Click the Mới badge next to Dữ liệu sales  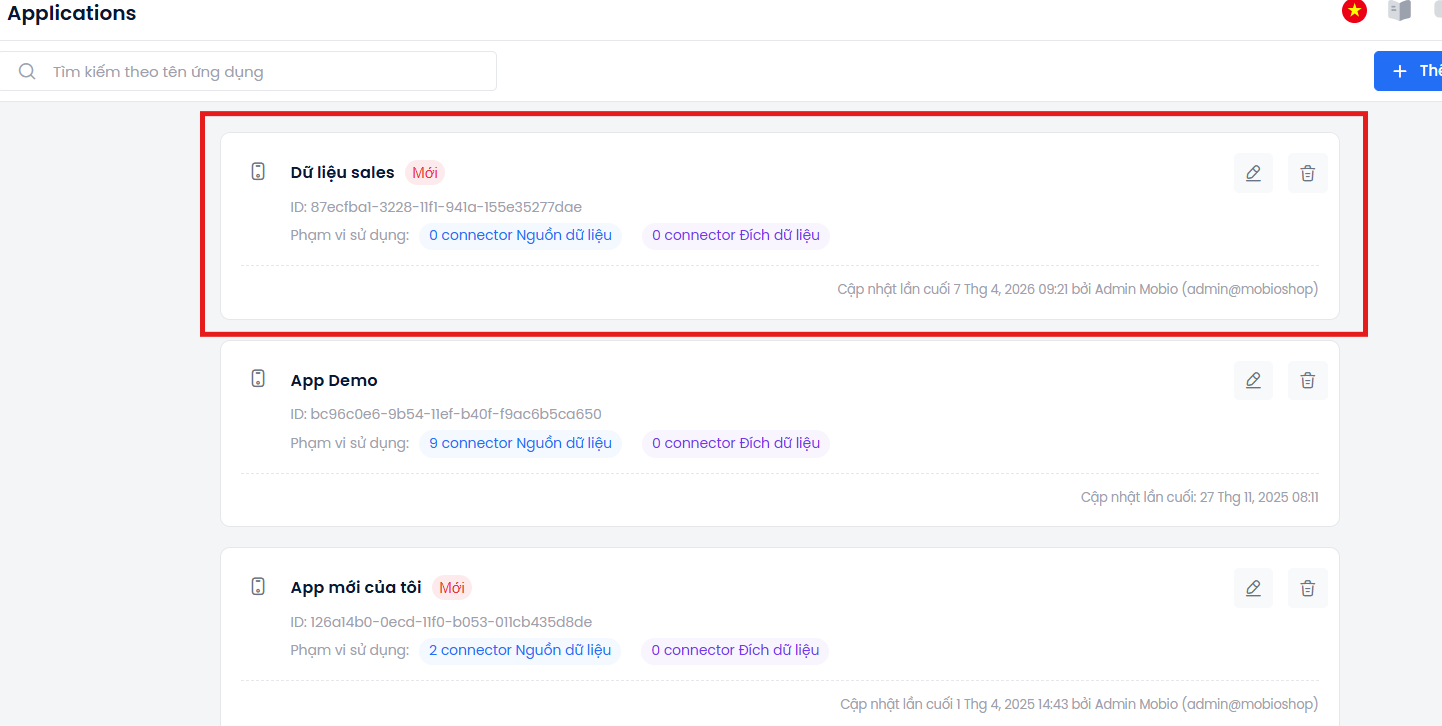pos(424,172)
